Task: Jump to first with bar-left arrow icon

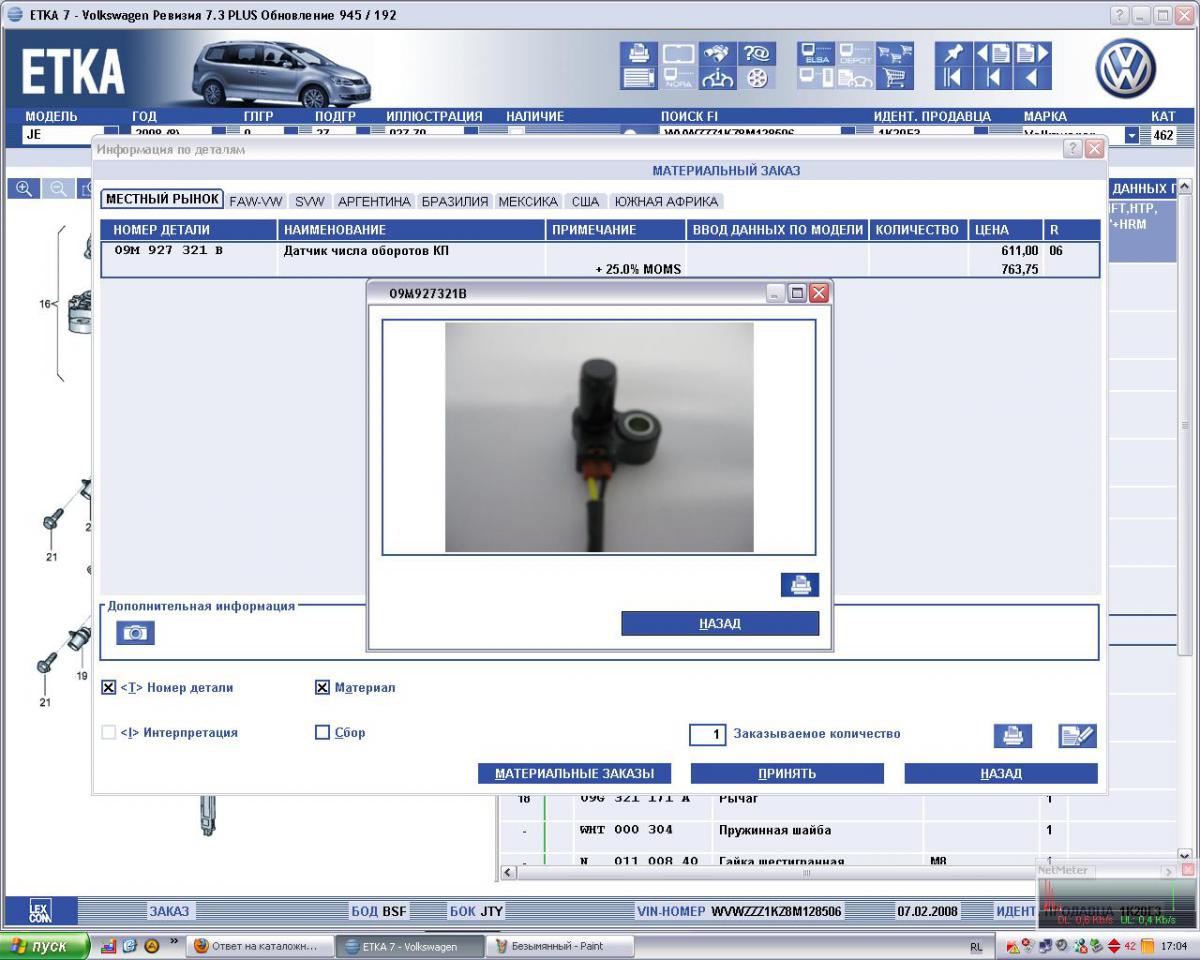Action: 953,78
